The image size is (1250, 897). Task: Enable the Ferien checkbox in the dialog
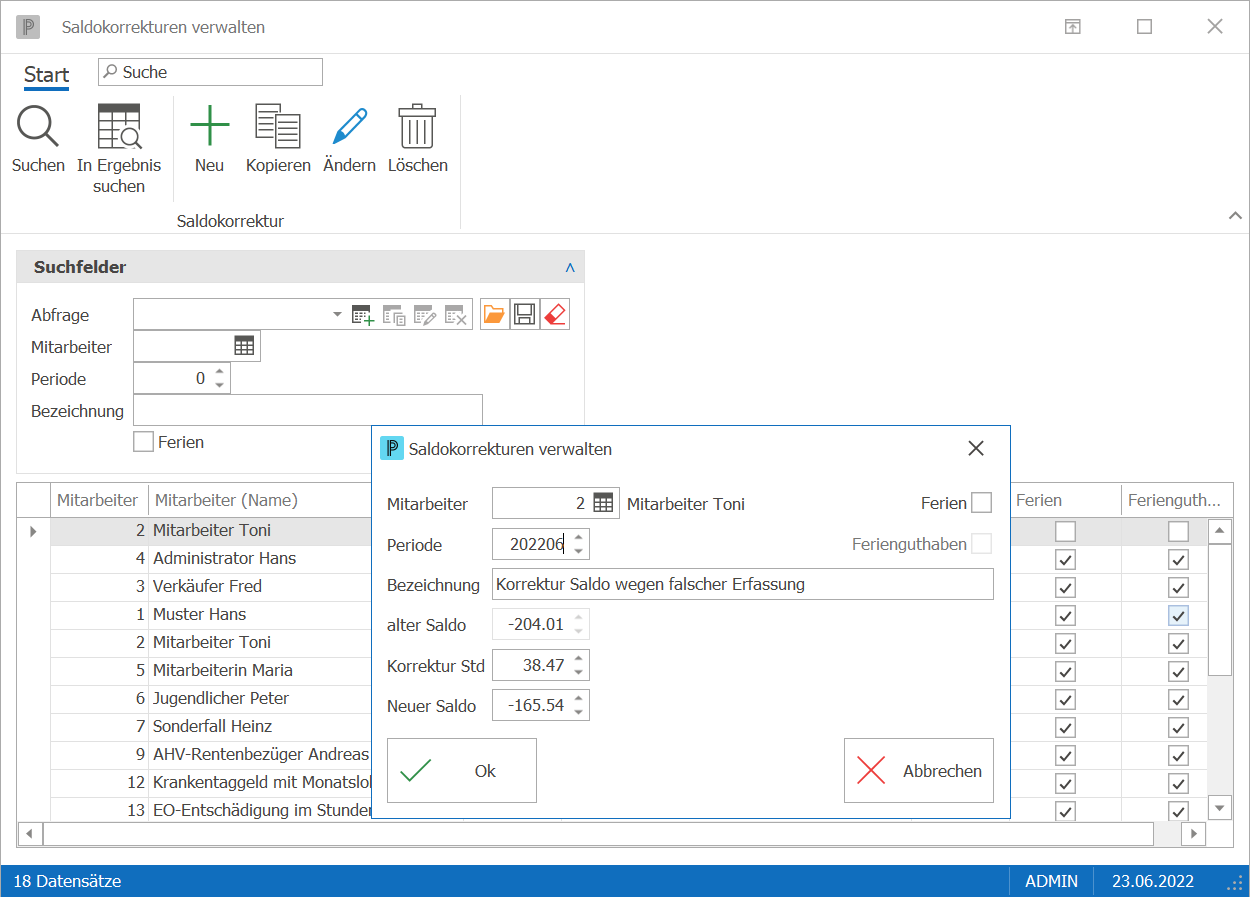[981, 503]
